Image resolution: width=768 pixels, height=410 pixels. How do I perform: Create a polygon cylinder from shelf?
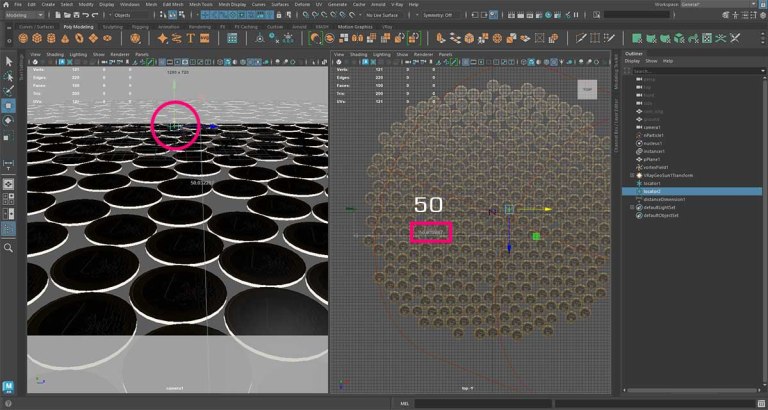click(51, 38)
